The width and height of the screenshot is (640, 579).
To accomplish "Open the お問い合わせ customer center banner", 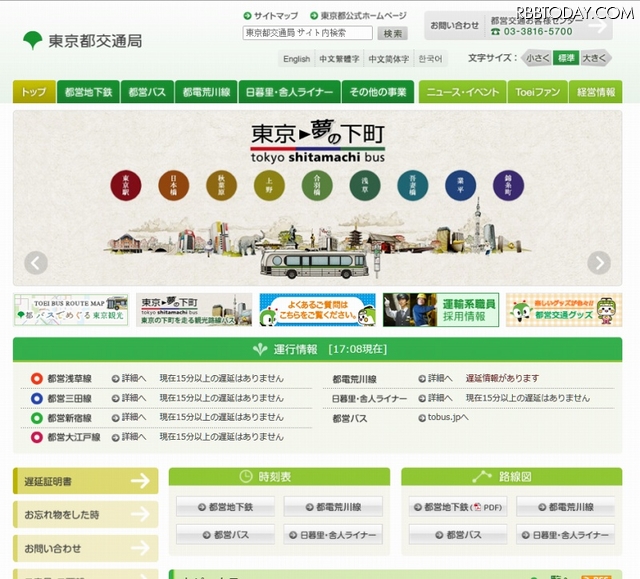I will coord(518,26).
